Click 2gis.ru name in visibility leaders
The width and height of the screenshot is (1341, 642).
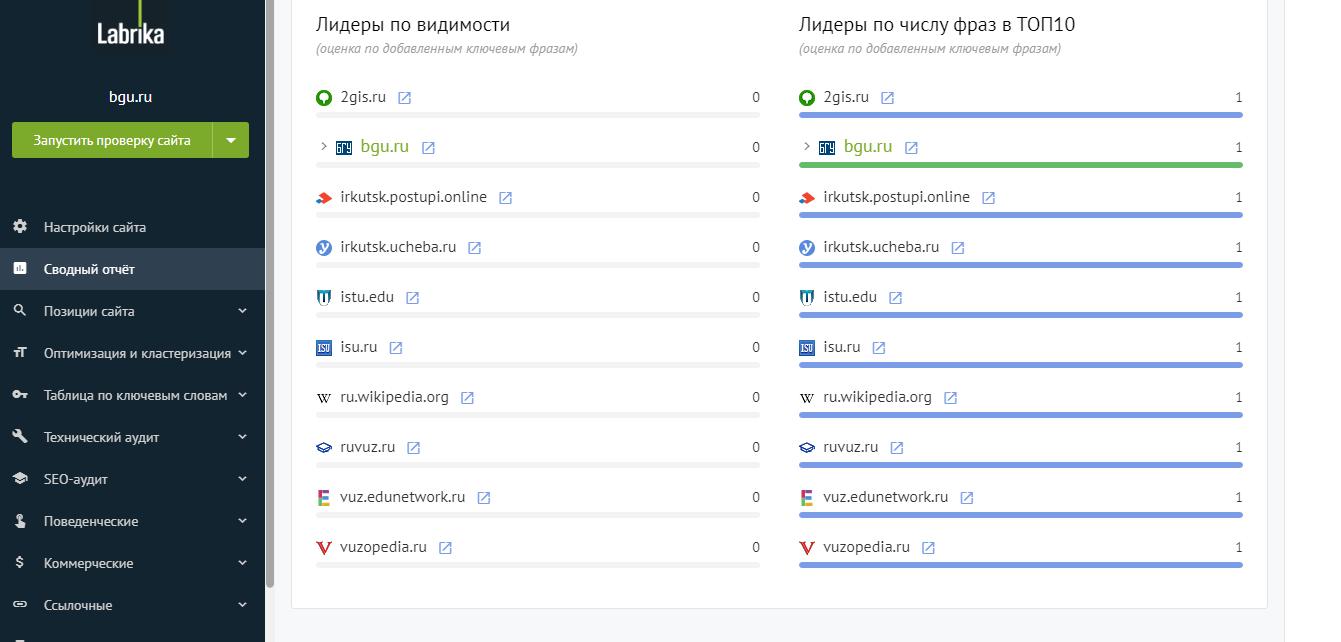coord(363,97)
